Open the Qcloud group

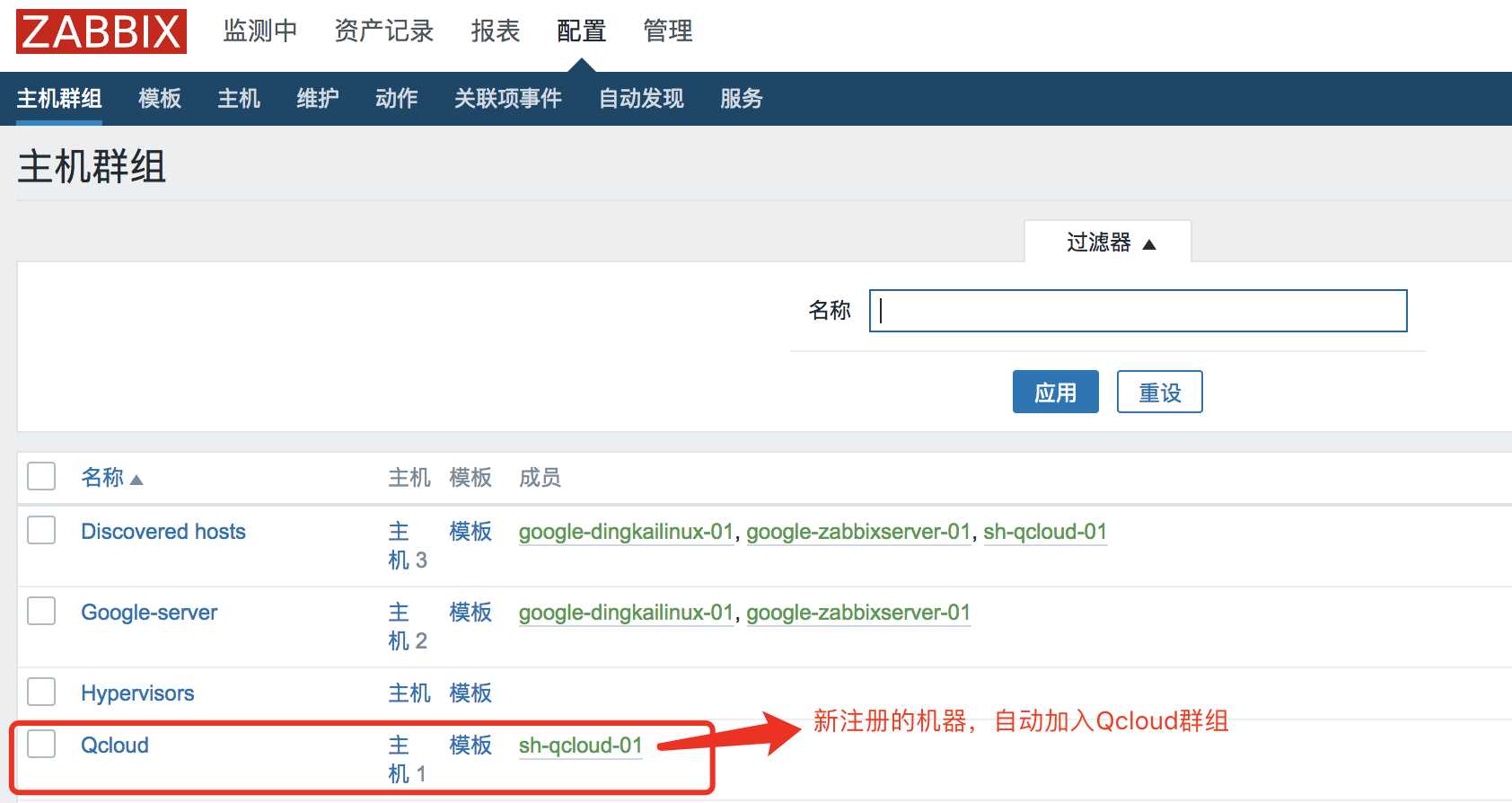point(115,746)
